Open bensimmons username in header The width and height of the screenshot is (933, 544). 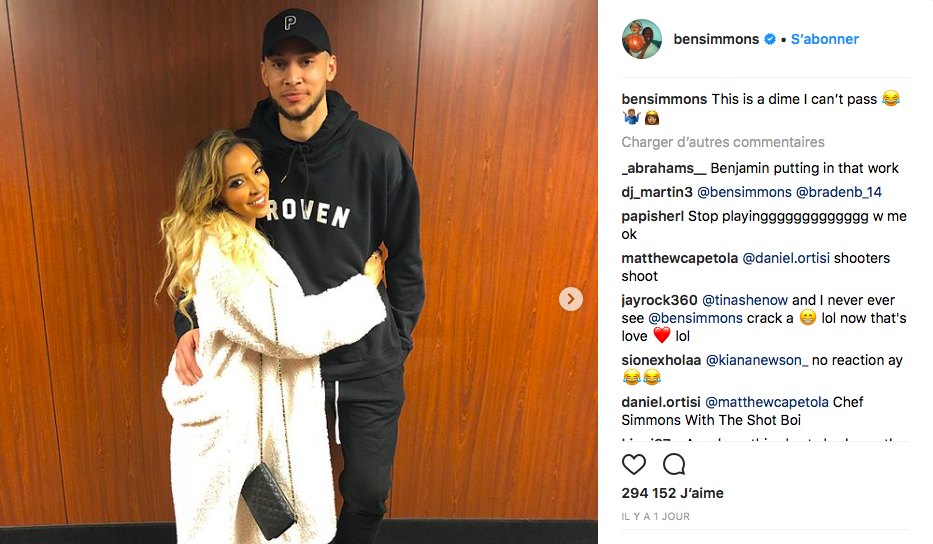pyautogui.click(x=716, y=39)
